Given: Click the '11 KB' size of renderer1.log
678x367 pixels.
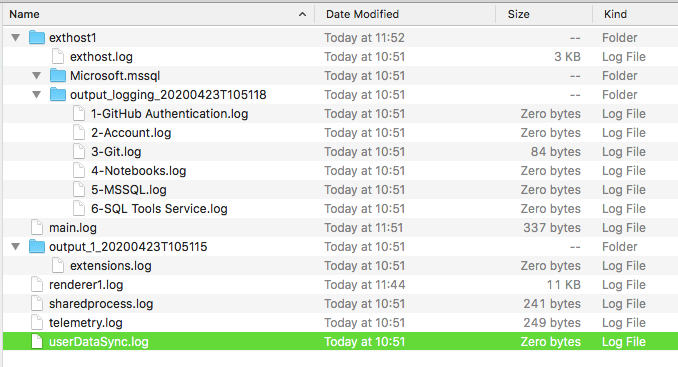Looking at the screenshot, I should click(x=564, y=285).
